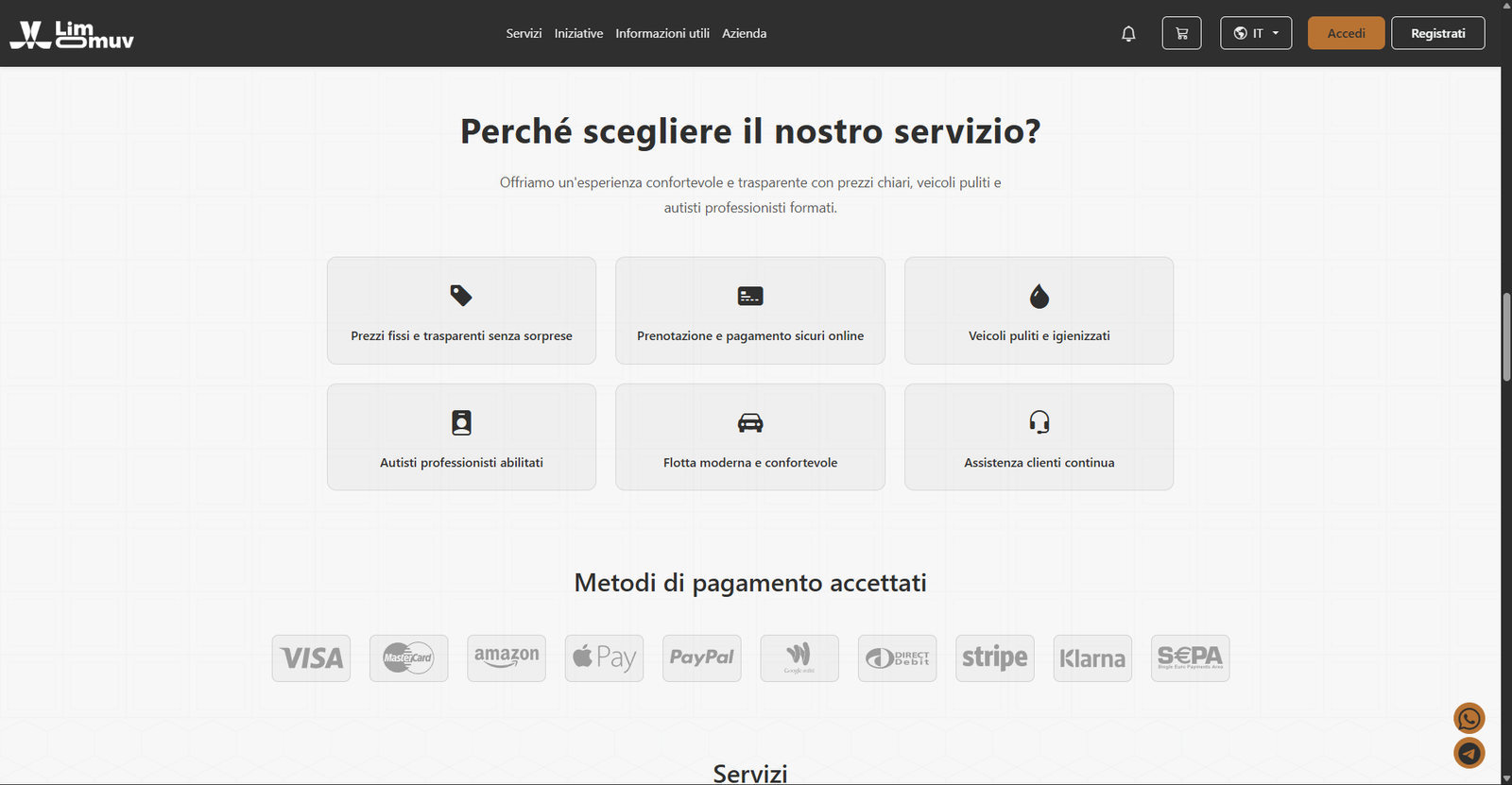Click 'Autisti professionisti abilitati' text

[461, 463]
